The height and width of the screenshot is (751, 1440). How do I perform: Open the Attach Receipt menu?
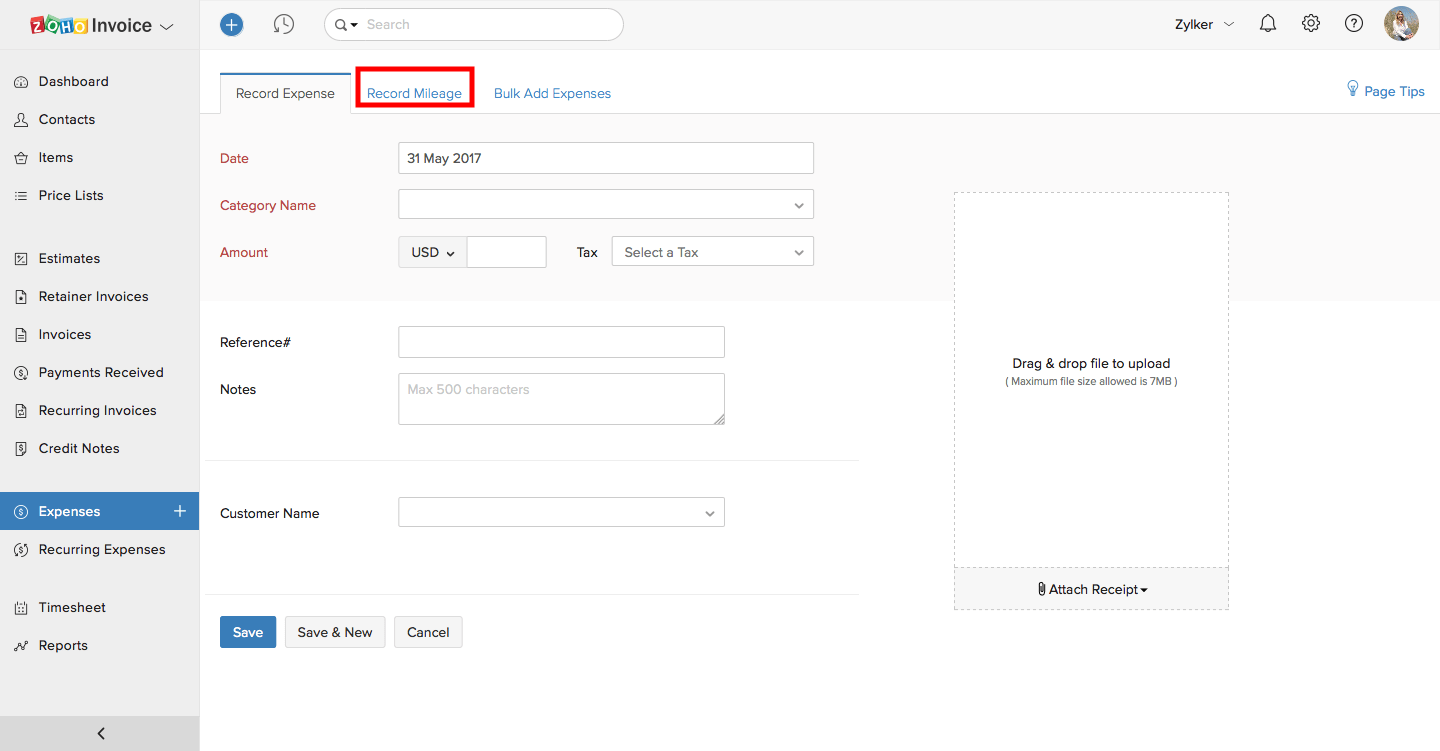point(1092,589)
